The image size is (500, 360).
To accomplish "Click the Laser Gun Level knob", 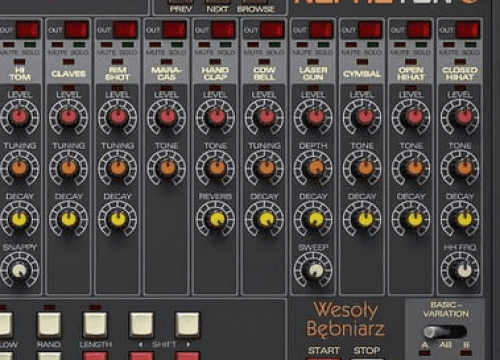I will (x=313, y=117).
